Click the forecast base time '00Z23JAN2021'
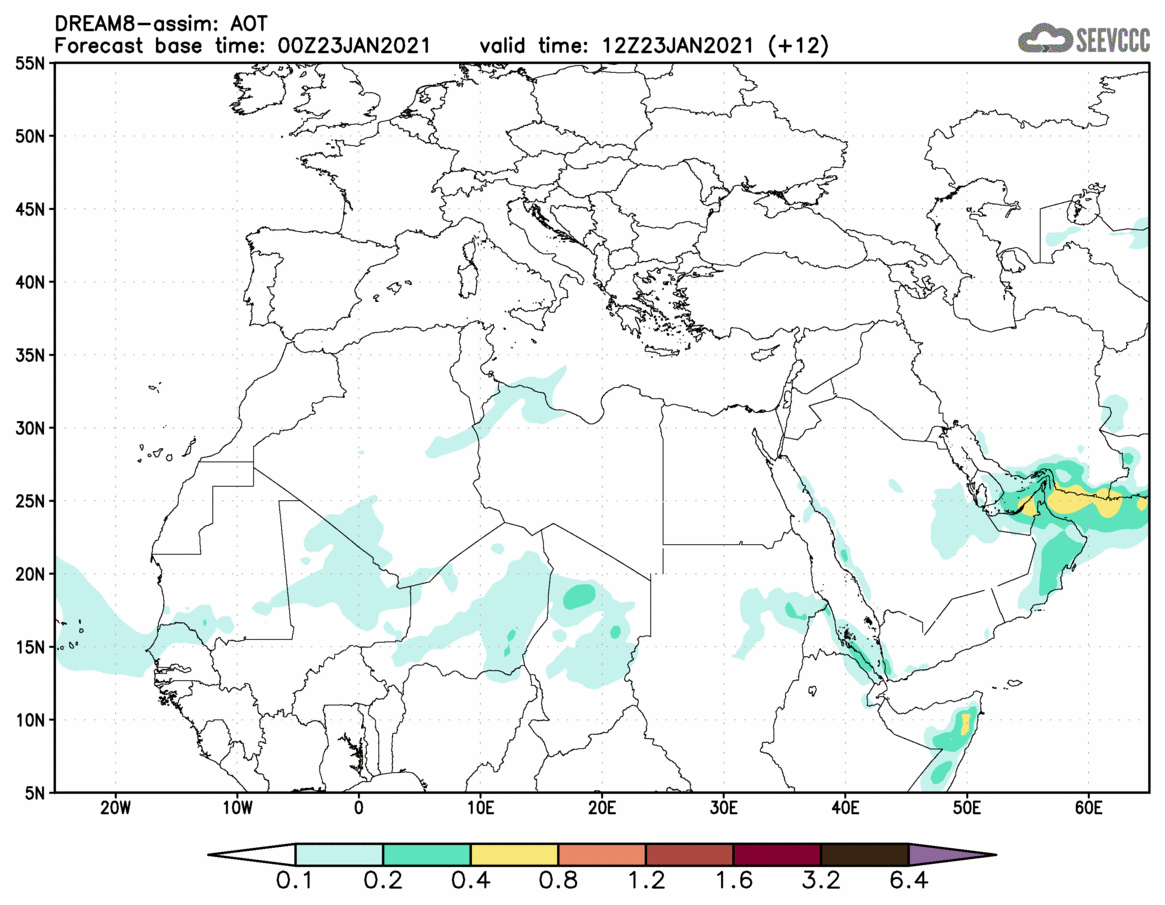 point(354,45)
